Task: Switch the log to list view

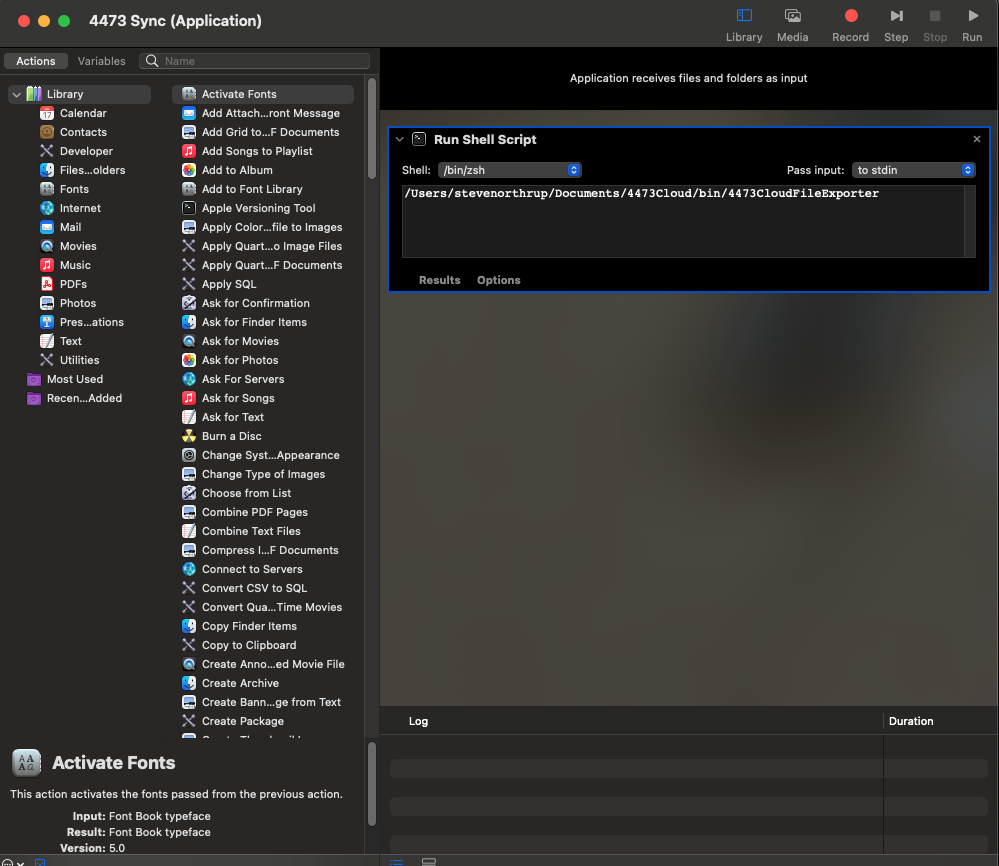Action: tap(396, 862)
